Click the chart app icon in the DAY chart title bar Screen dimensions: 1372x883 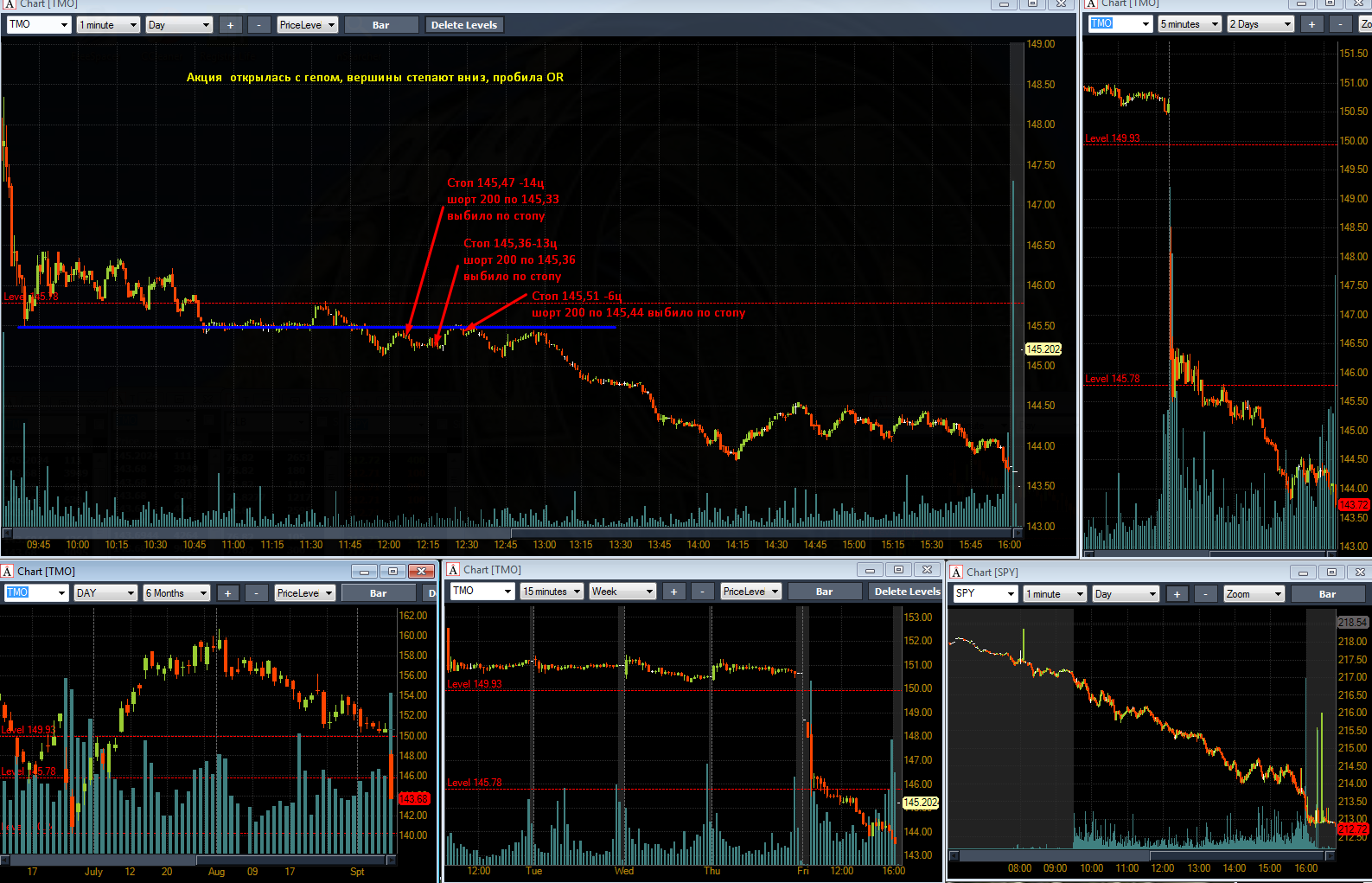click(7, 571)
